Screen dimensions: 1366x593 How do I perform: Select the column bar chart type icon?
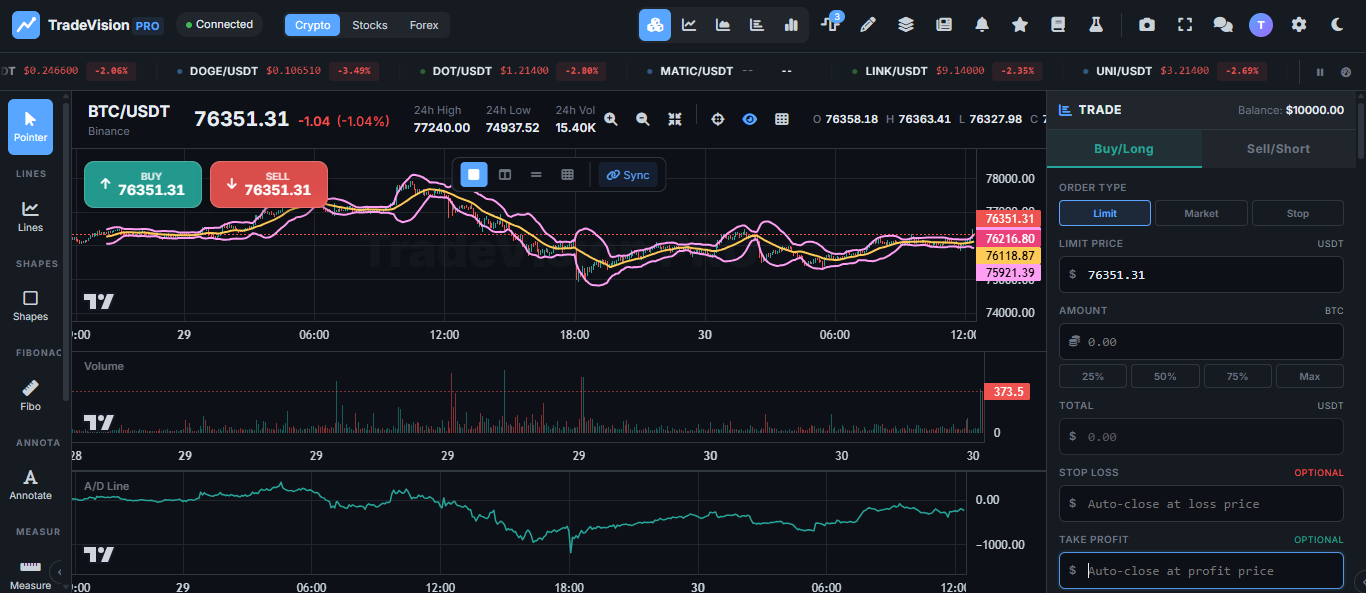pyautogui.click(x=791, y=25)
